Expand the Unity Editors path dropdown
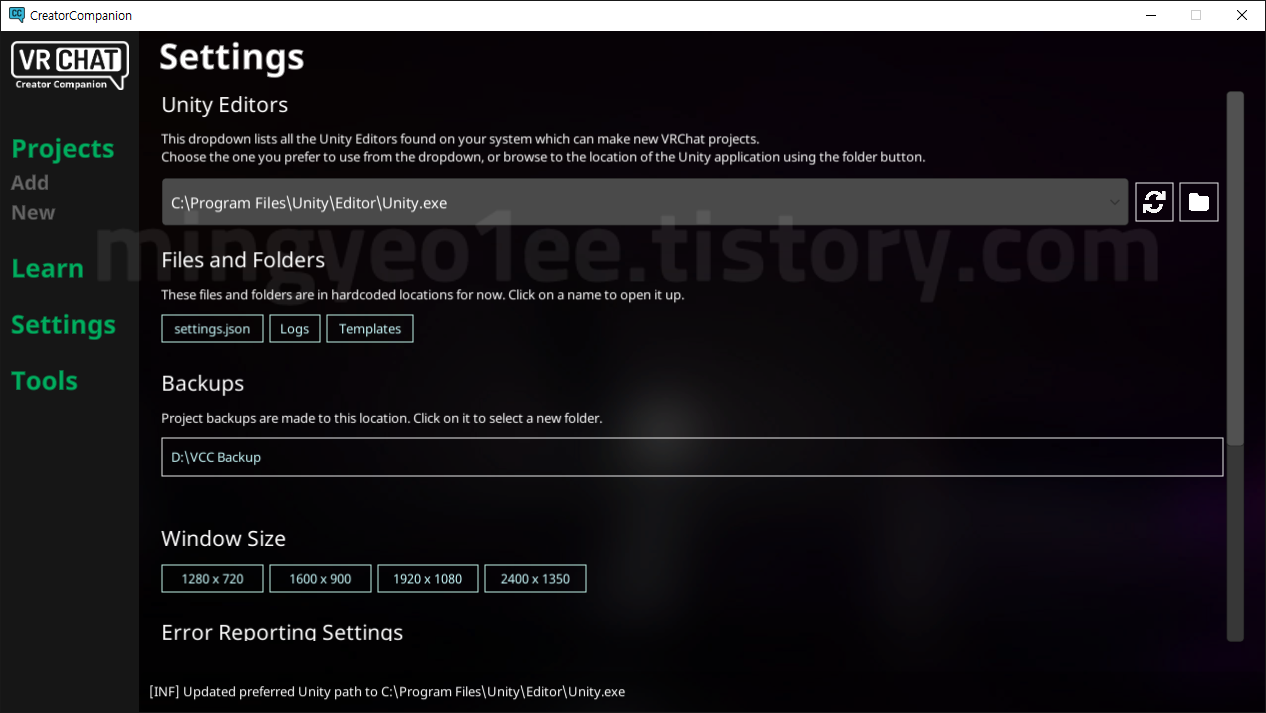1266x713 pixels. coord(645,202)
